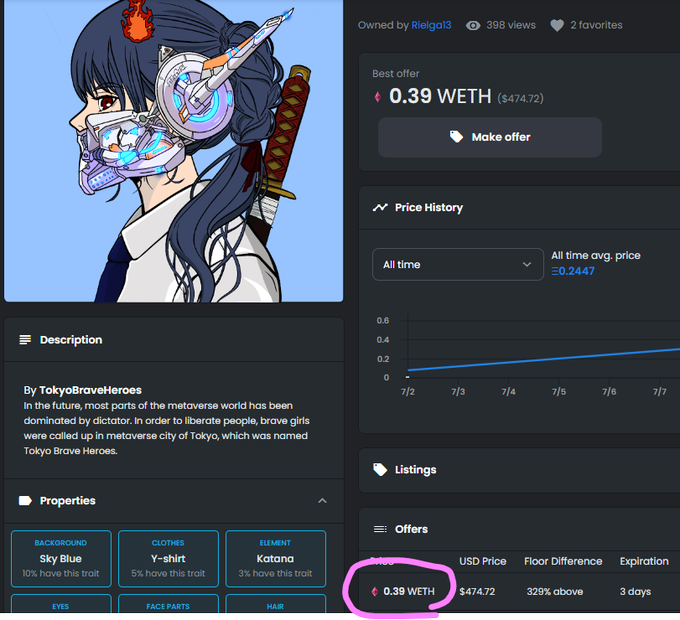Screen dimensions: 680x620
Task: Click the 7/2 date label on chart
Action: (408, 392)
